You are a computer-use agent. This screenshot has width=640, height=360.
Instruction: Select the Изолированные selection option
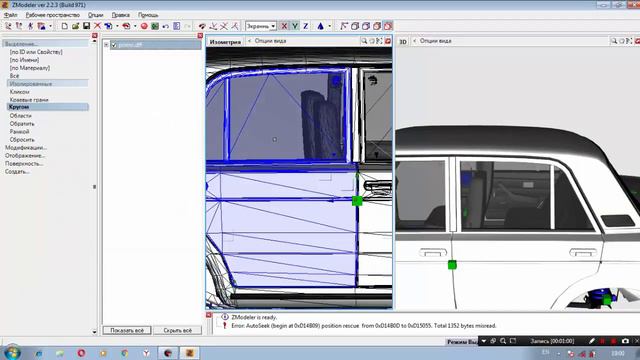[x=47, y=84]
